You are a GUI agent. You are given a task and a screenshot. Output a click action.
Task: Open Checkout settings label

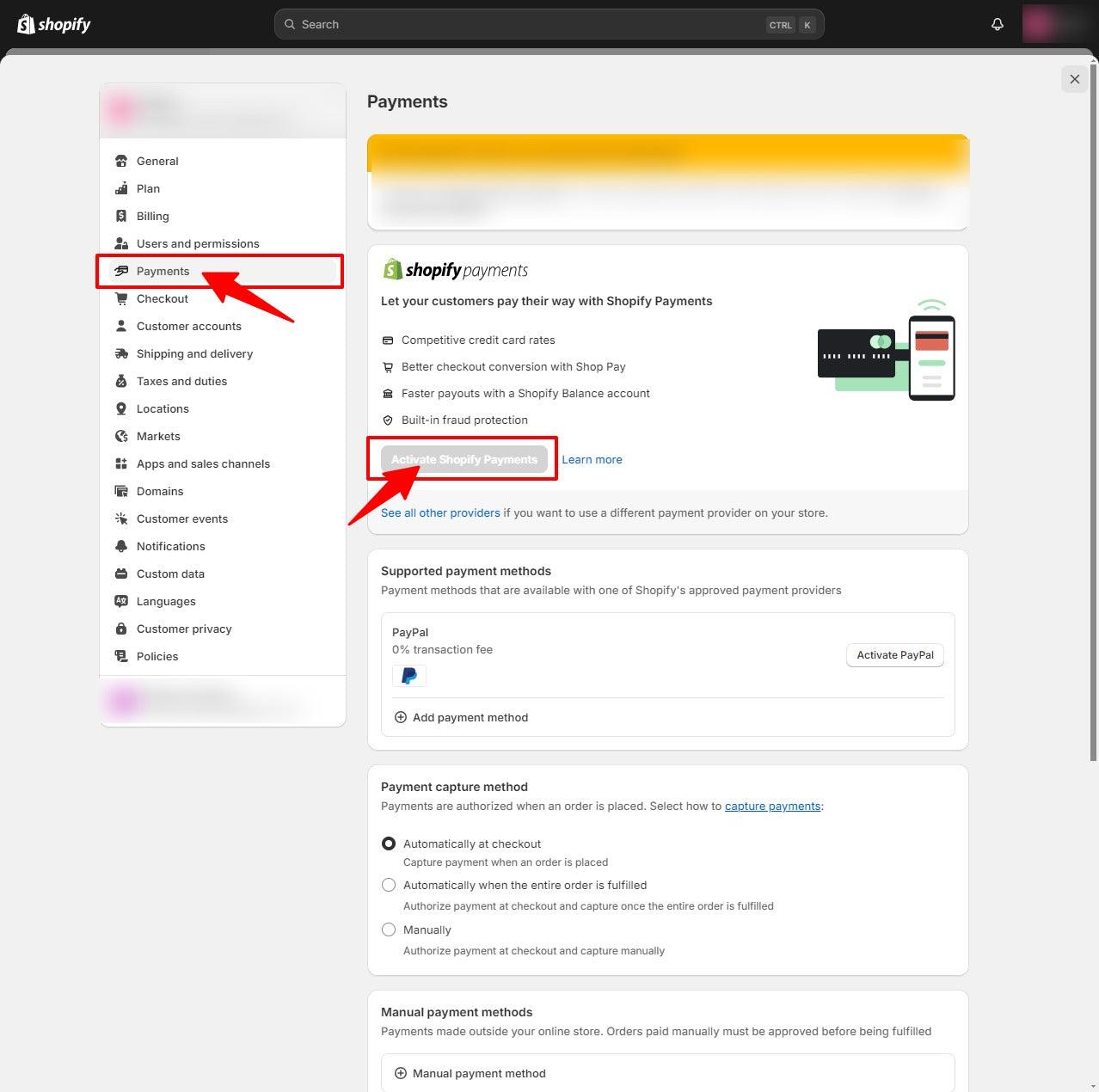(163, 298)
